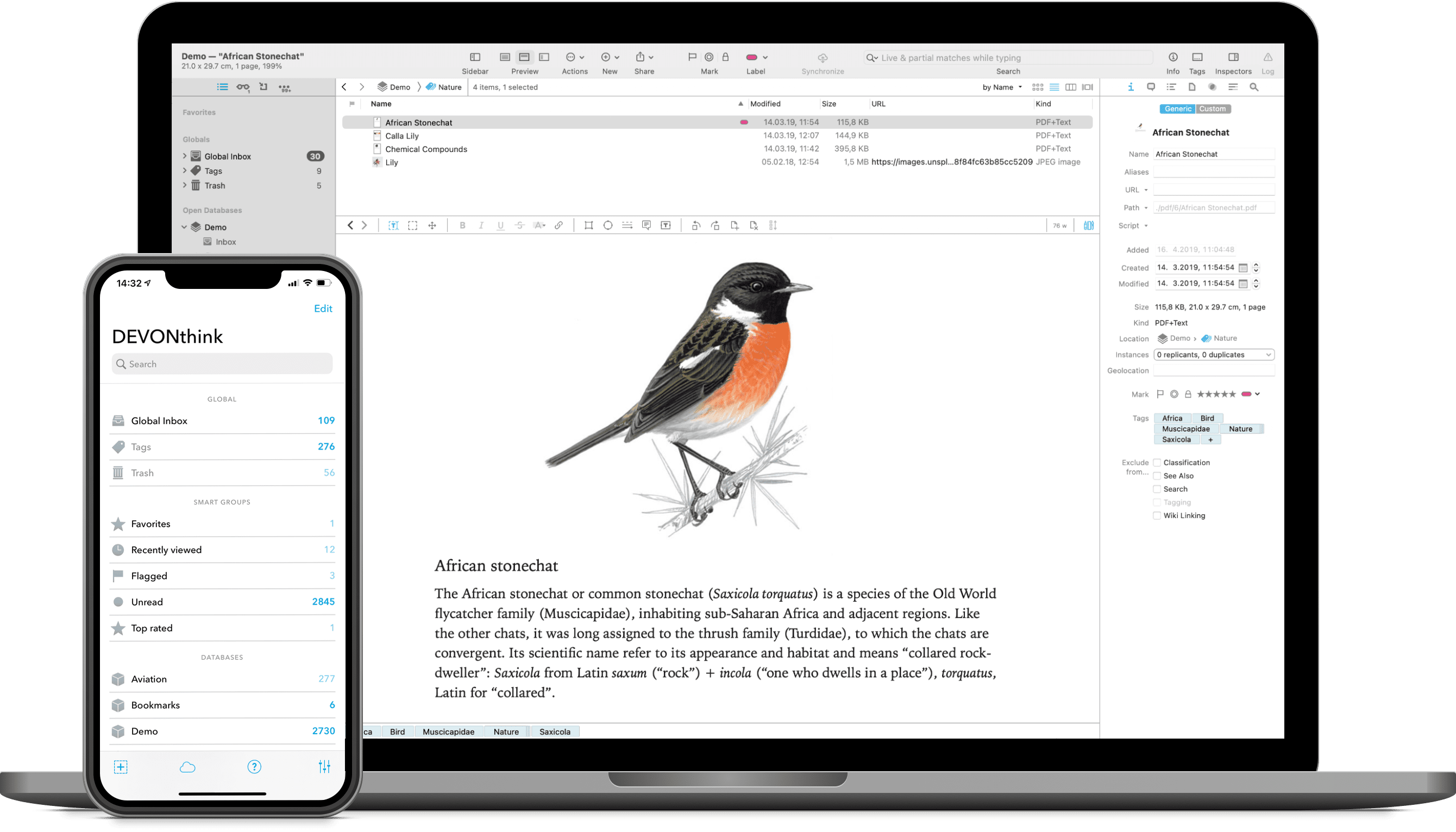Click Demo in the path breadcrumb
Image resolution: width=1456 pixels, height=832 pixels.
[393, 87]
